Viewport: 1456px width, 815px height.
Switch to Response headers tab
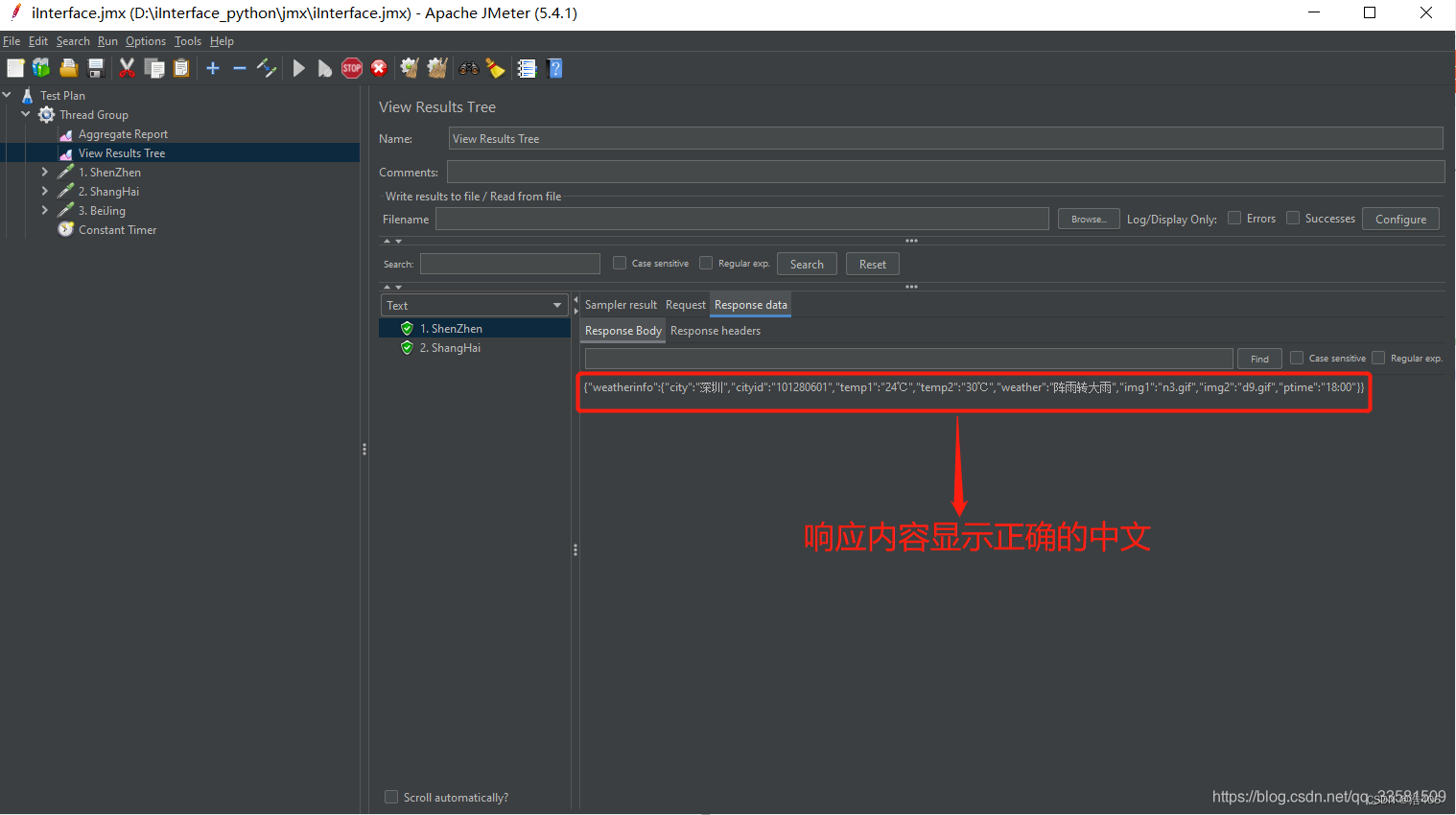716,331
